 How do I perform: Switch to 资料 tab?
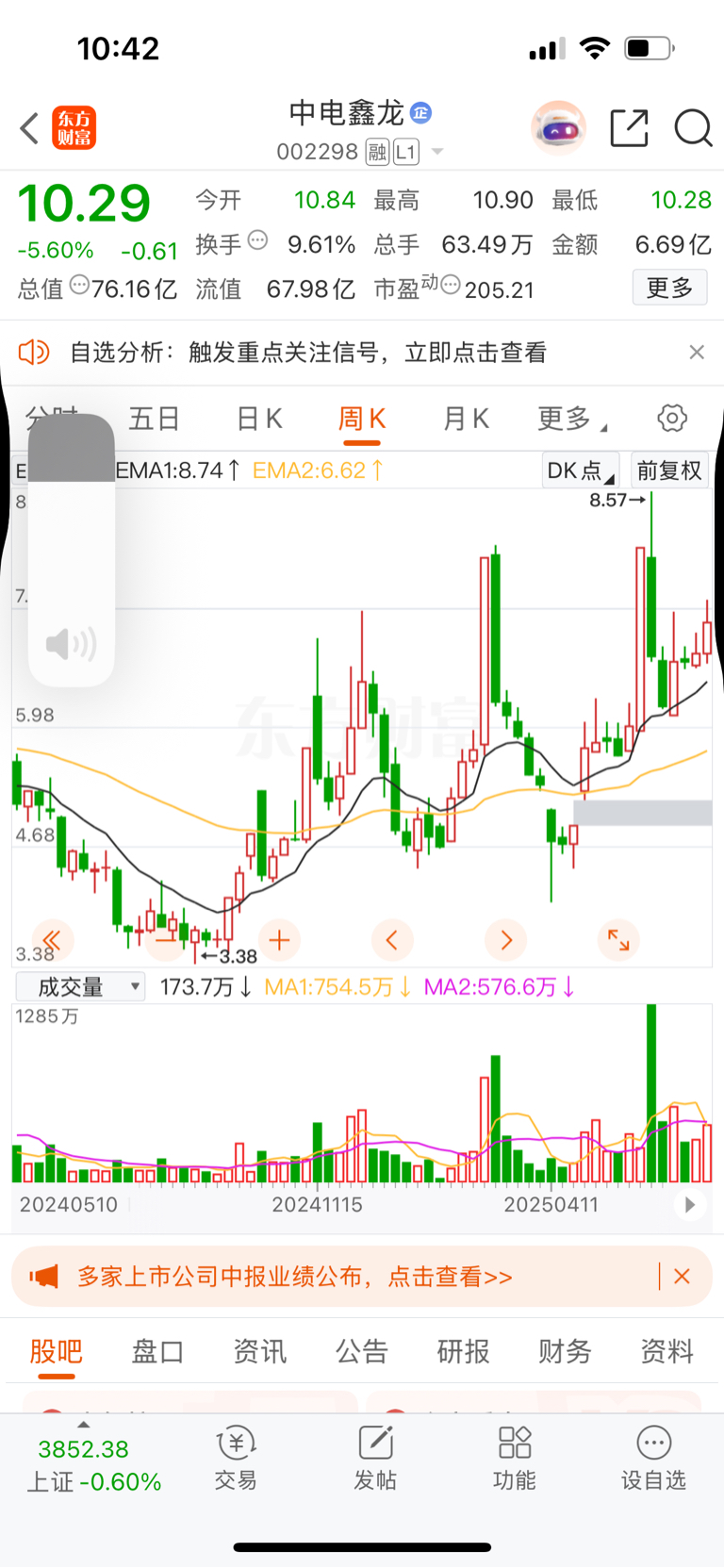667,1352
